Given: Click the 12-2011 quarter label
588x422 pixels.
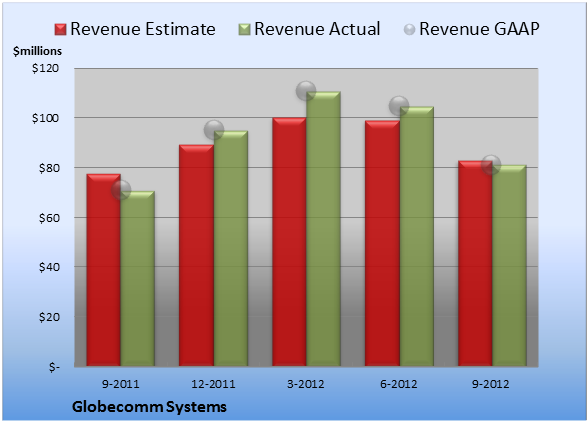Looking at the screenshot, I should pos(213,384).
